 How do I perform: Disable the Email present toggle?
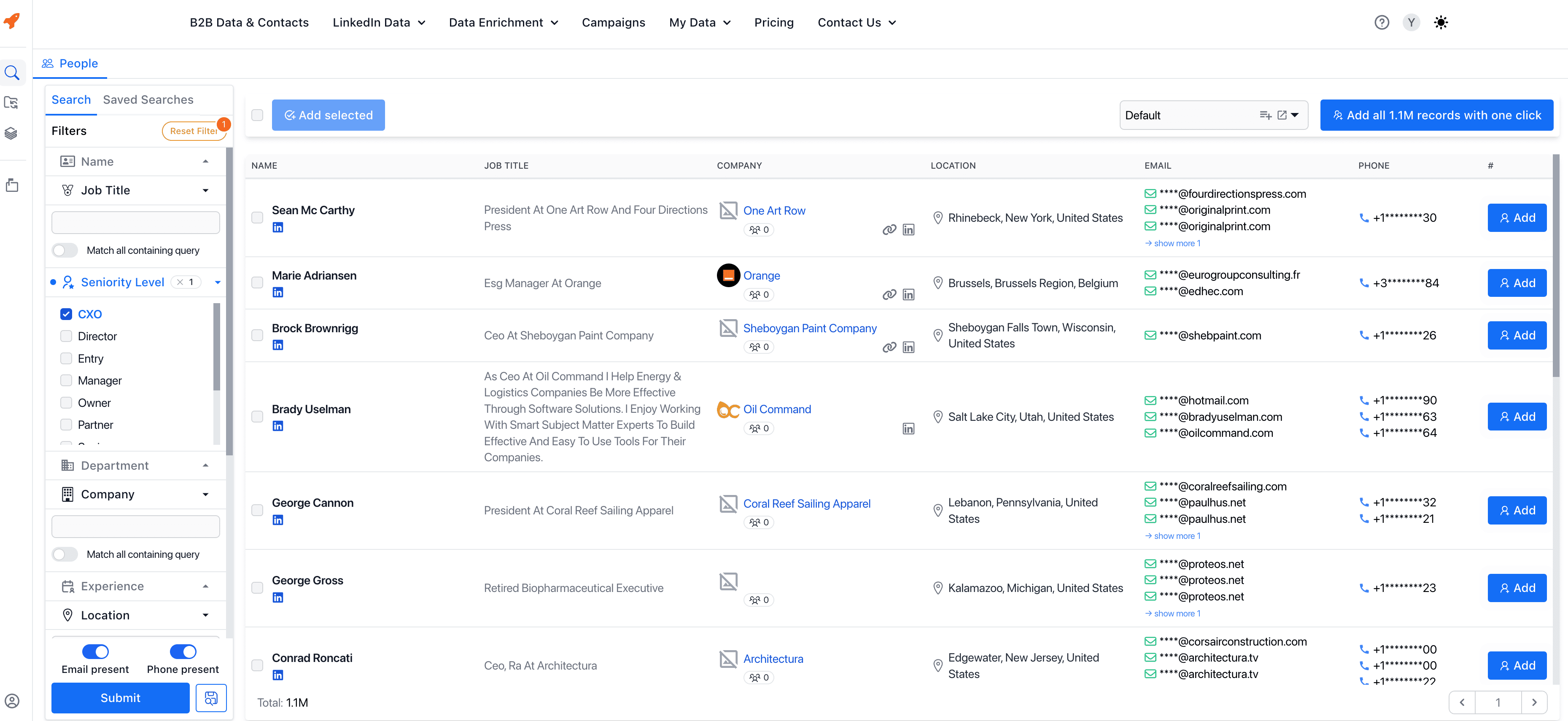click(x=96, y=651)
